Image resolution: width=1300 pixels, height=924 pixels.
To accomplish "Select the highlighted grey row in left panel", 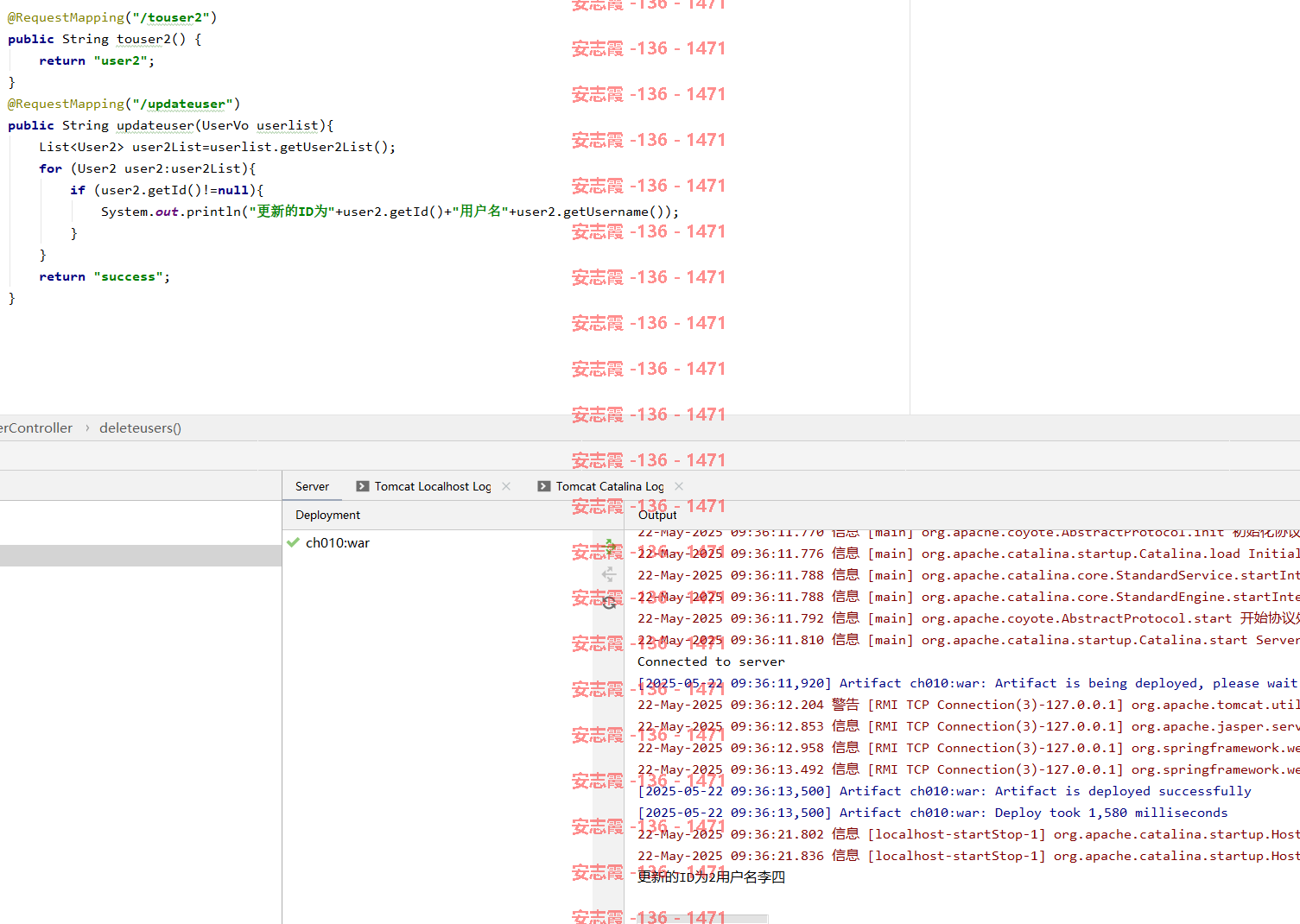I will [141, 555].
